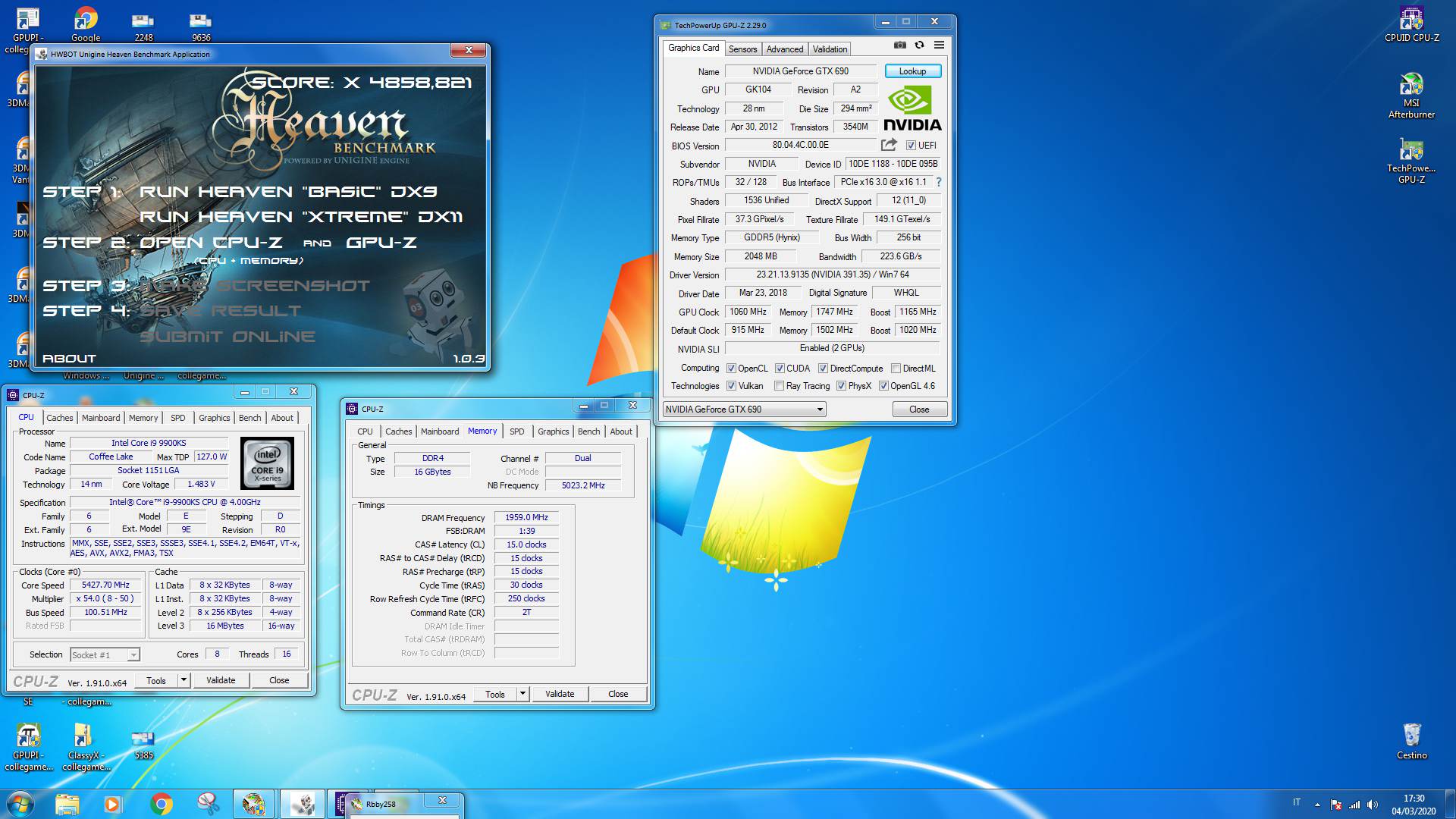Toggle the PhysX checkbox
This screenshot has width=1456, height=819.
click(841, 386)
